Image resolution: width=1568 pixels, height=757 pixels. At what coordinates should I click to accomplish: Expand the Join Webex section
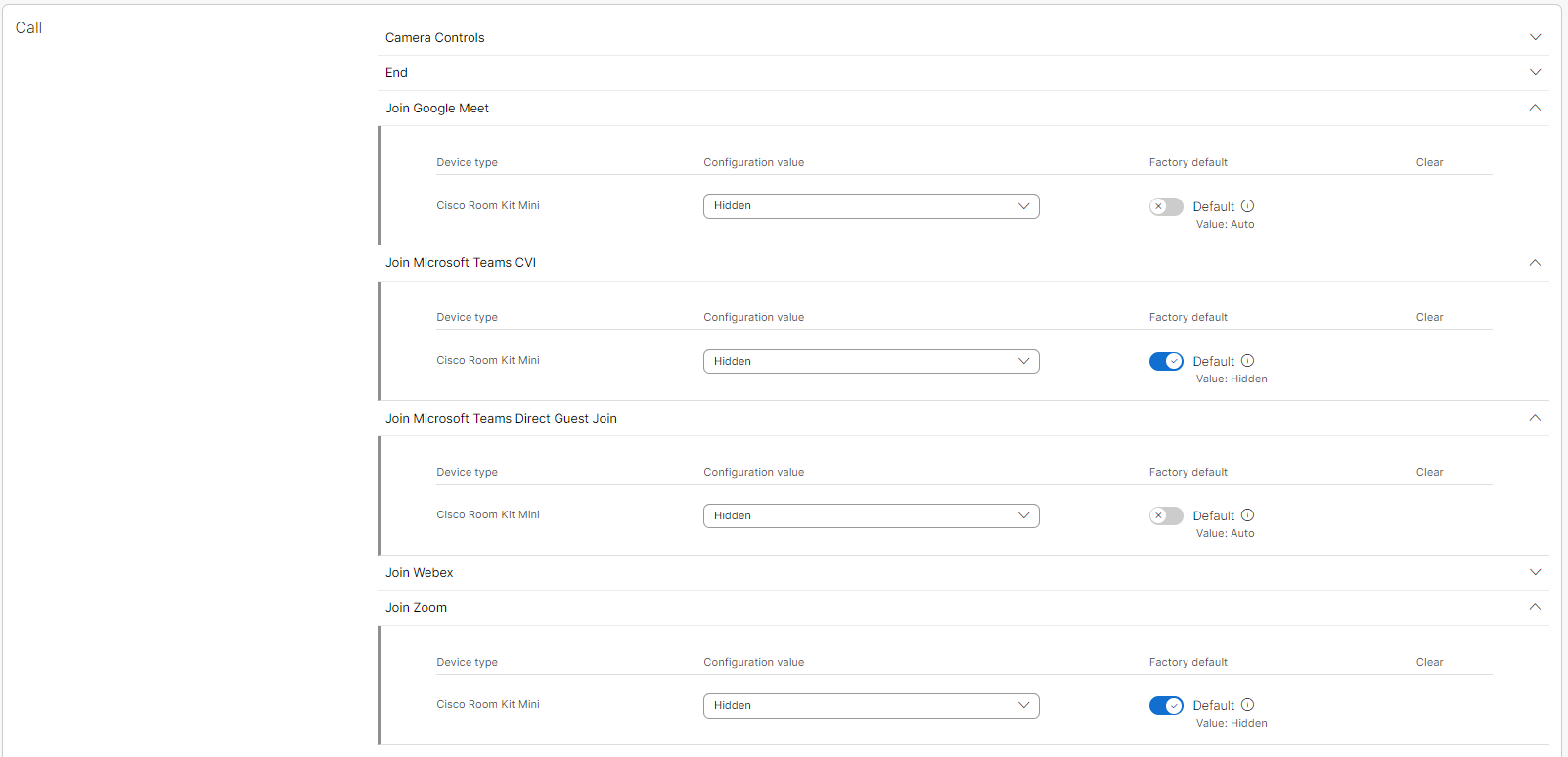(x=1535, y=572)
